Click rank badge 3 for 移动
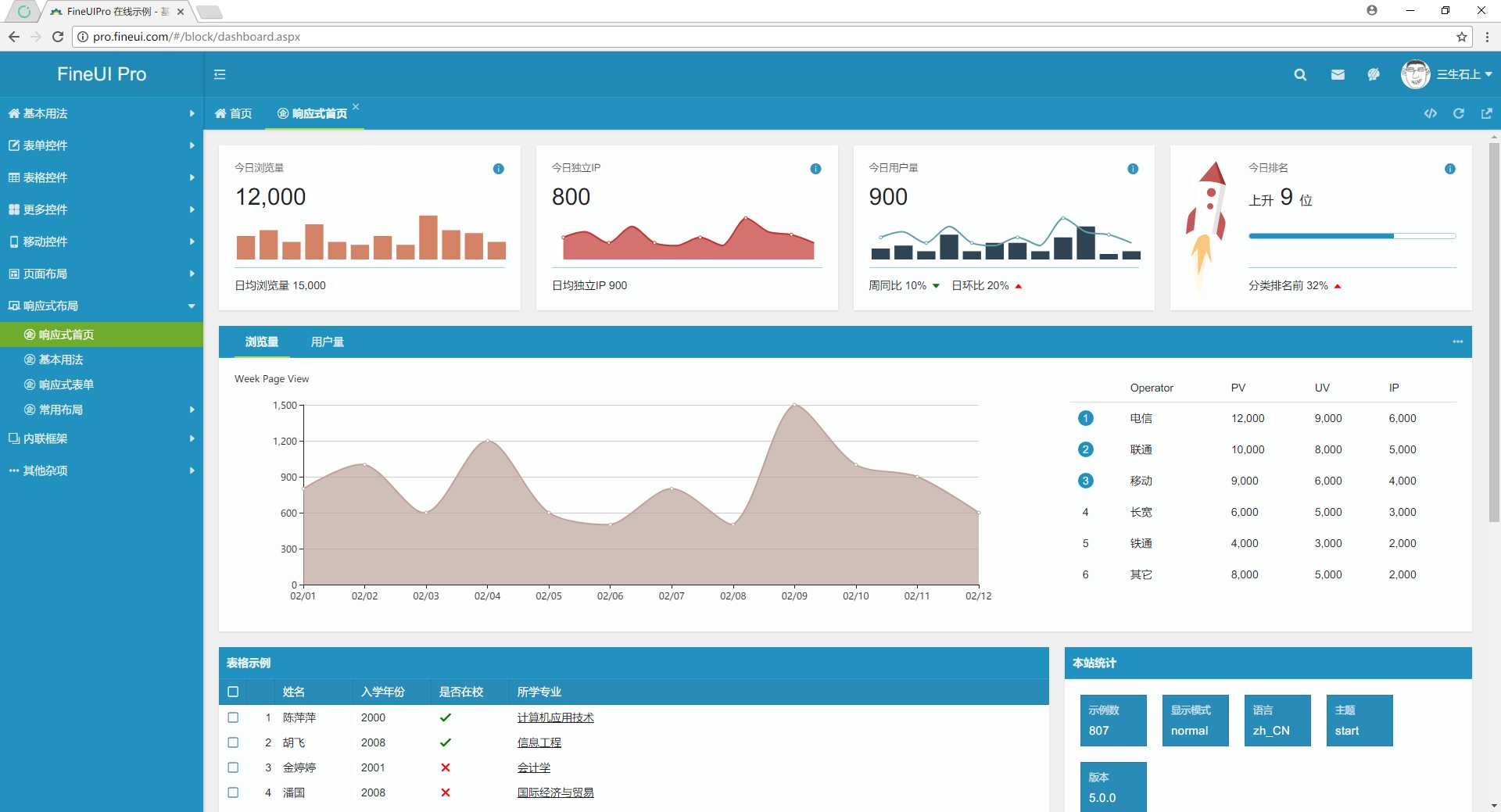The width and height of the screenshot is (1501, 812). [x=1085, y=481]
